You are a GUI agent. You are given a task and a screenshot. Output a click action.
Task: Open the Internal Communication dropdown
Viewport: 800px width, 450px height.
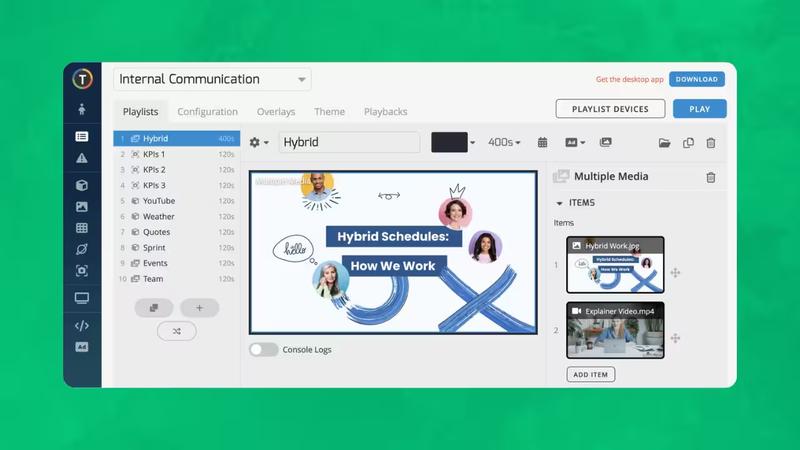[212, 79]
